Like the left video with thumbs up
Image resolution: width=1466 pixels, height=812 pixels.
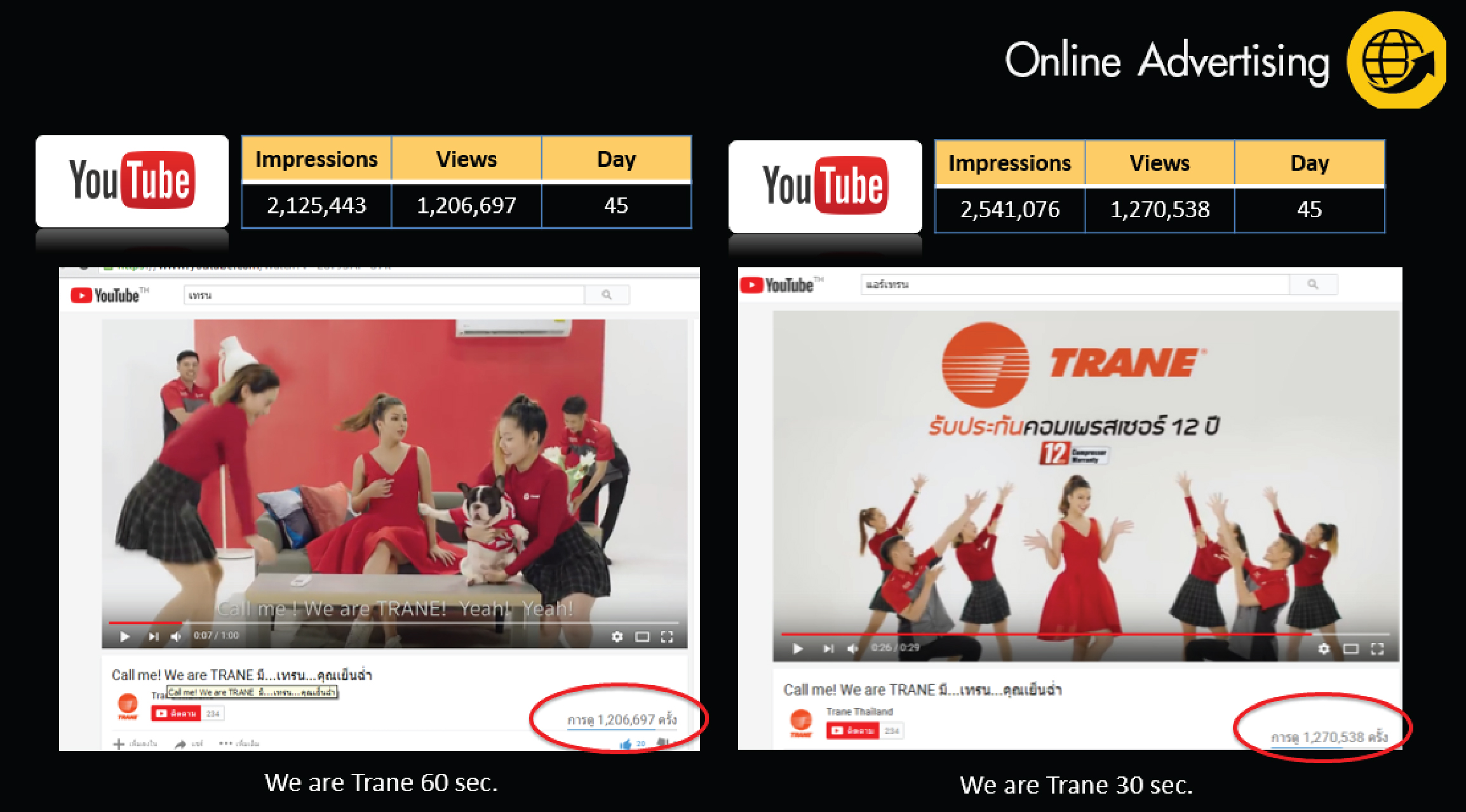point(626,743)
